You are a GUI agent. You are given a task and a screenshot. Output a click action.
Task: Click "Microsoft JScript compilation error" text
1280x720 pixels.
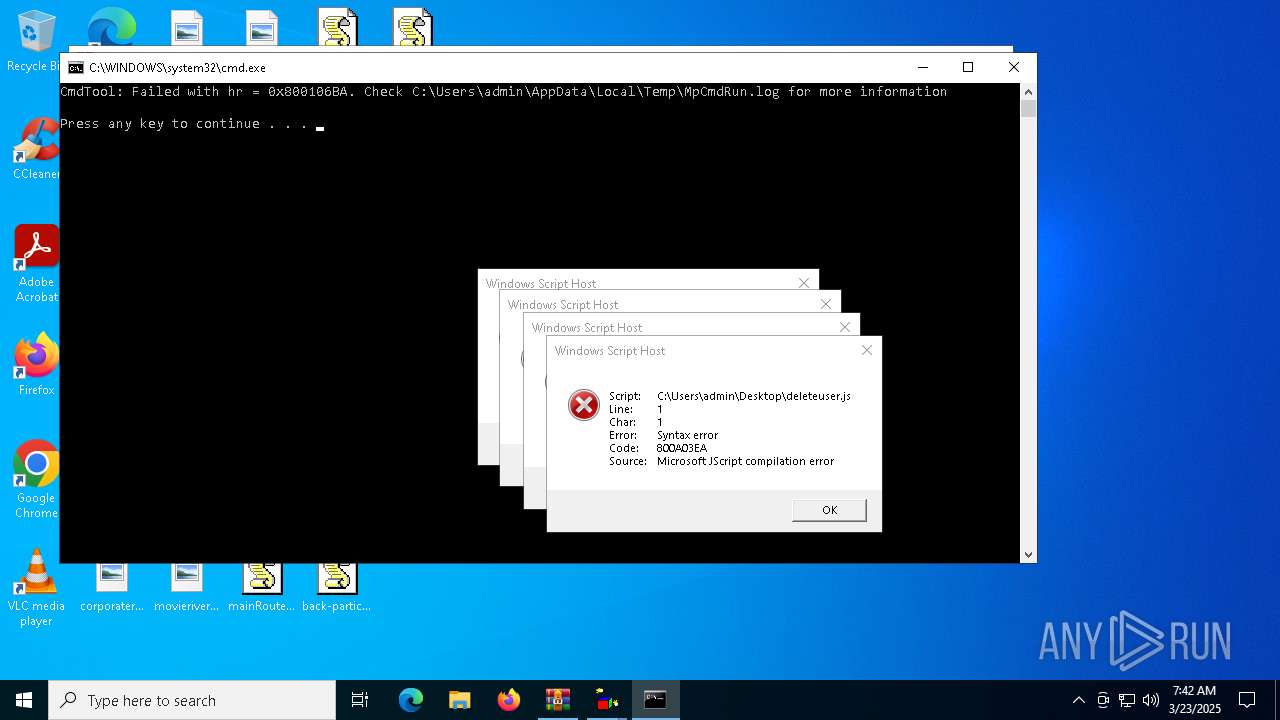(x=745, y=461)
